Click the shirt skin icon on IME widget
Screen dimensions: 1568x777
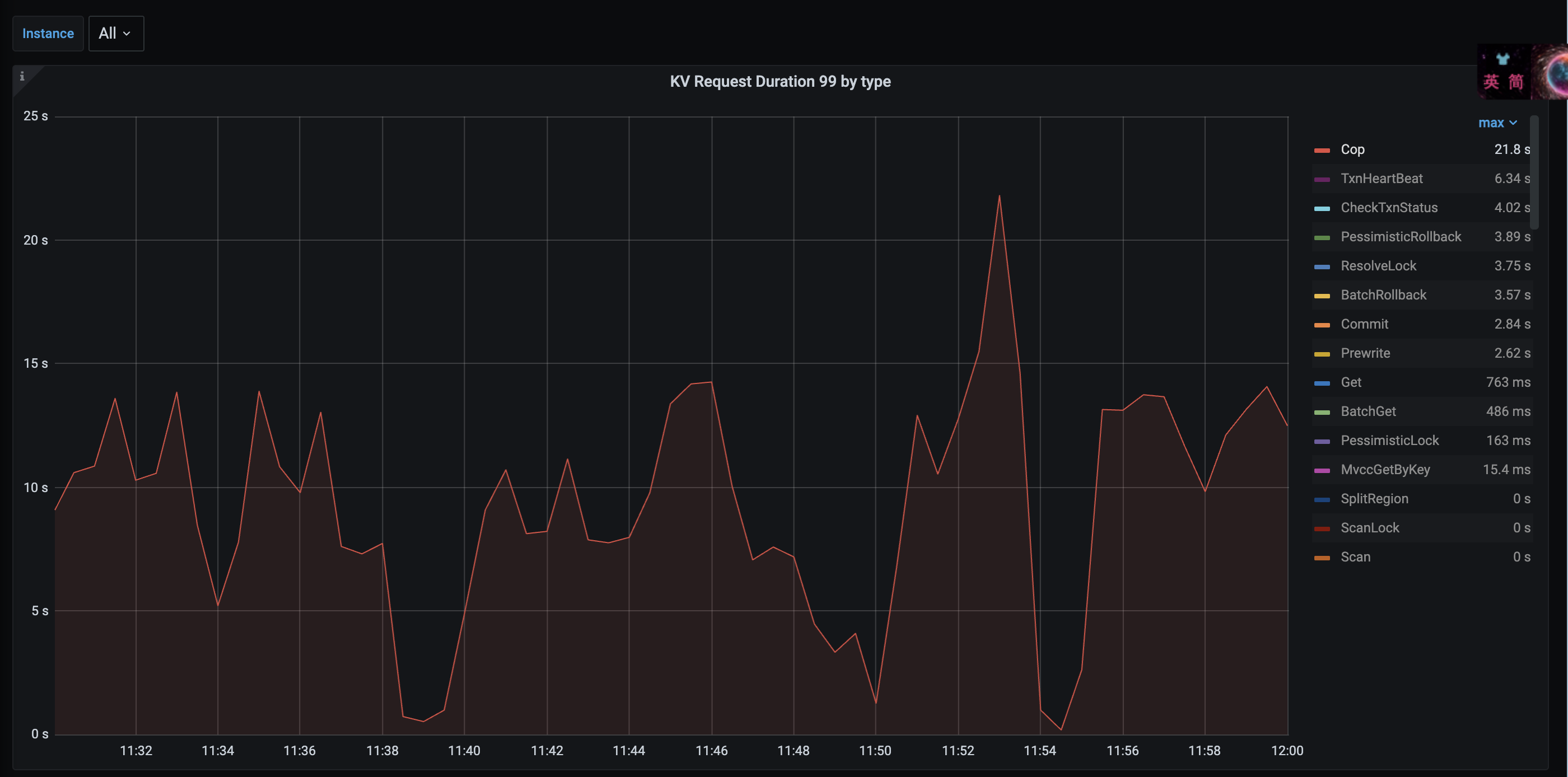[x=1503, y=59]
